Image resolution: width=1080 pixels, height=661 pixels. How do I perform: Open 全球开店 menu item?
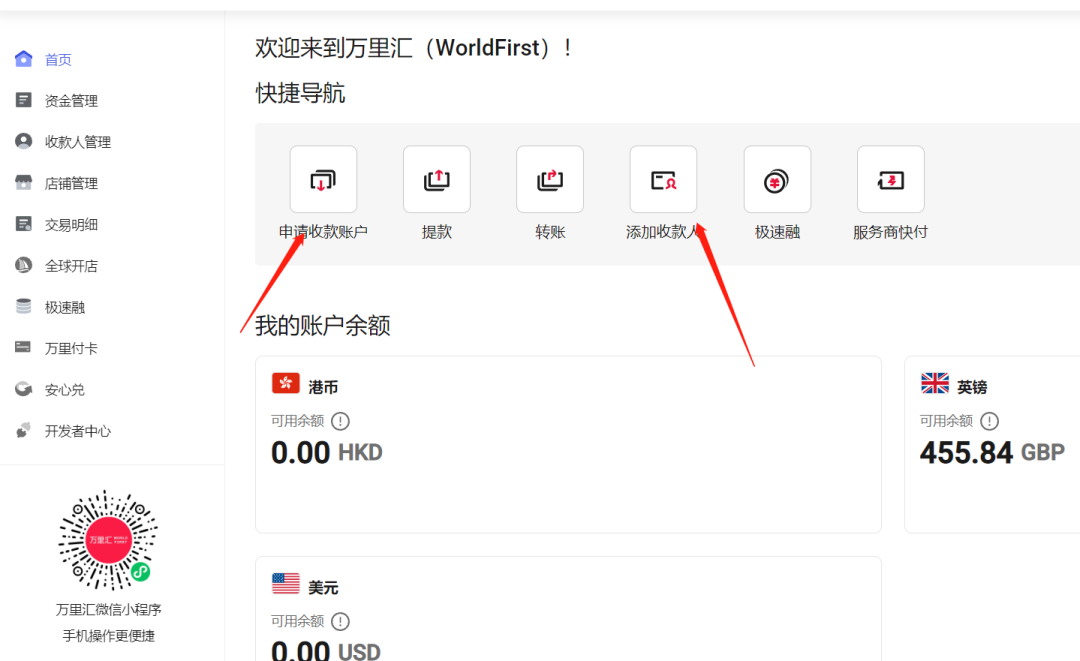coord(71,266)
